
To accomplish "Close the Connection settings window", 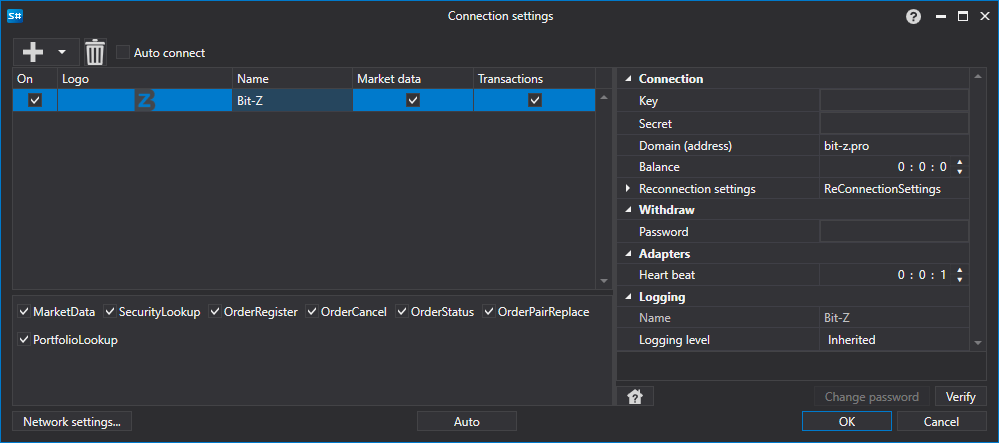I will 984,17.
